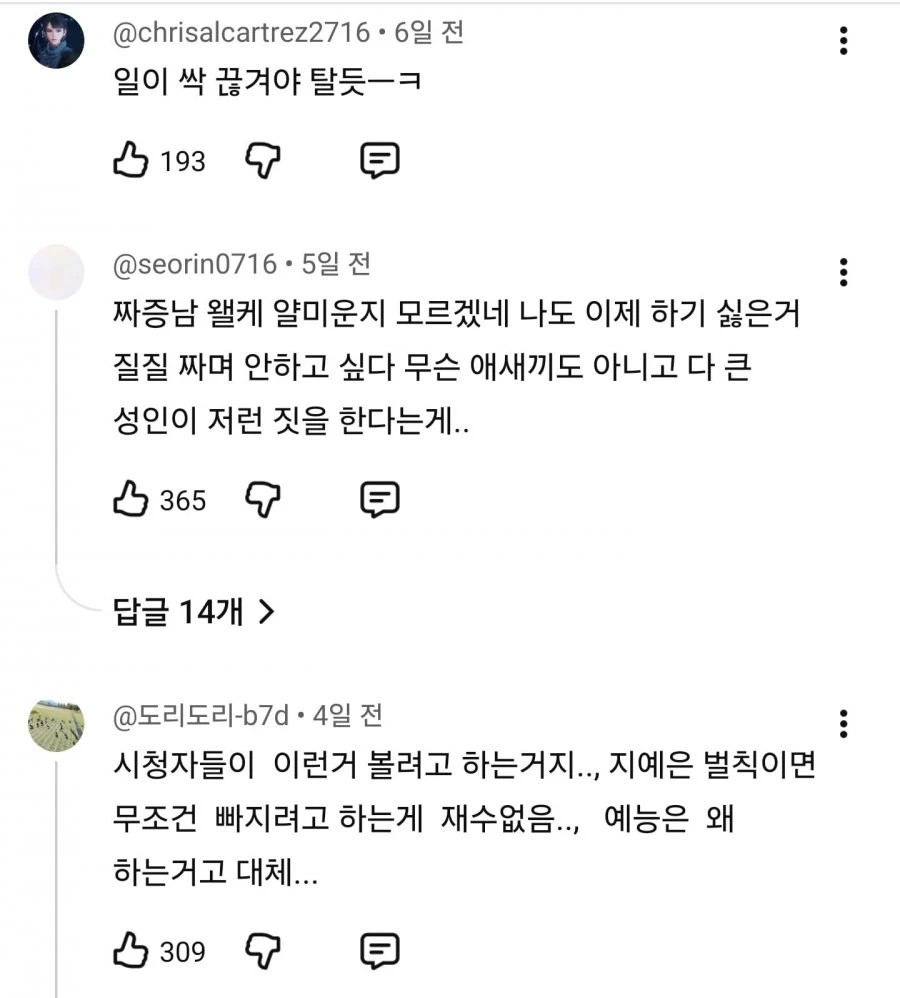Open the @도리도리-b7d channel link
900x998 pixels.
[x=200, y=716]
